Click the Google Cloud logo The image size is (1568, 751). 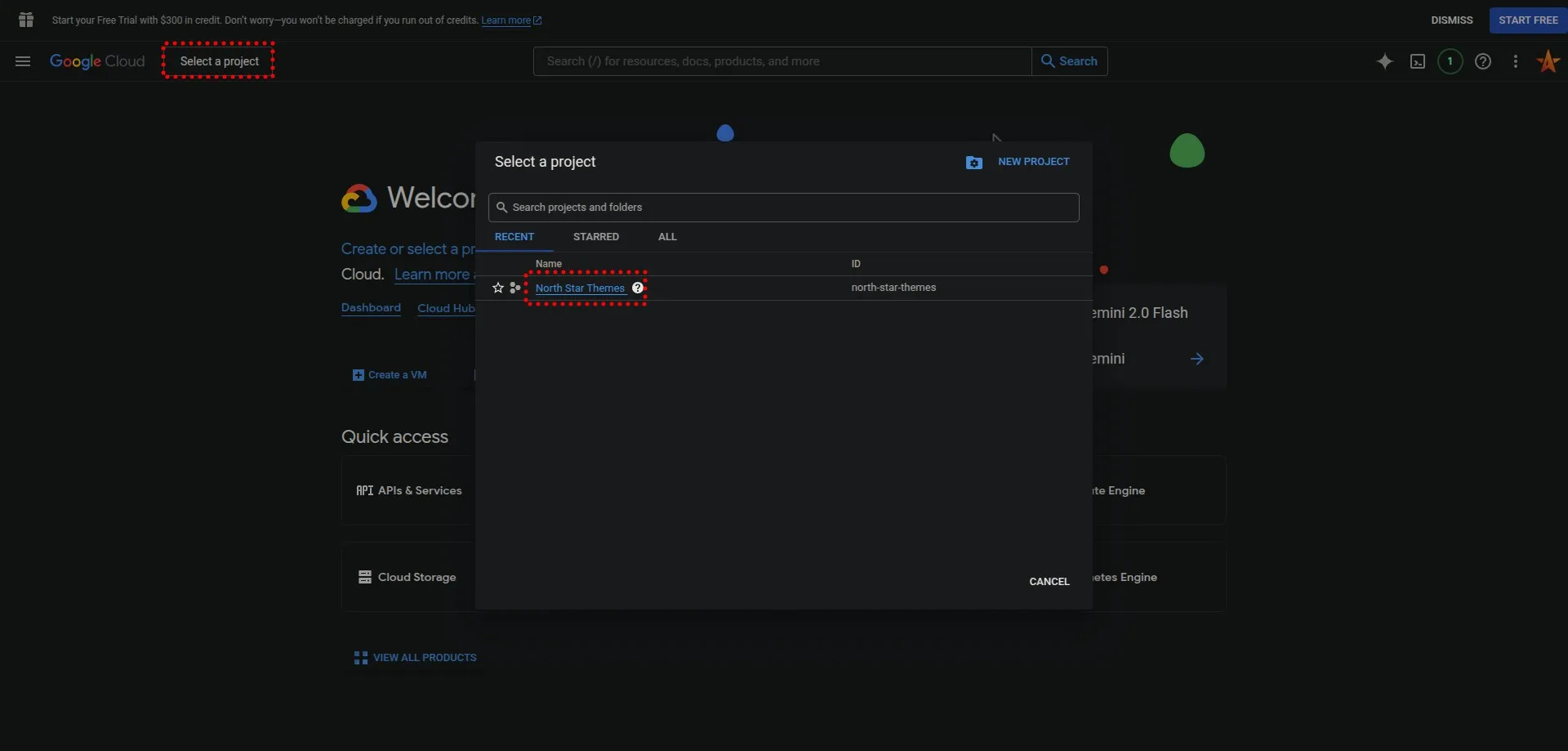coord(97,61)
